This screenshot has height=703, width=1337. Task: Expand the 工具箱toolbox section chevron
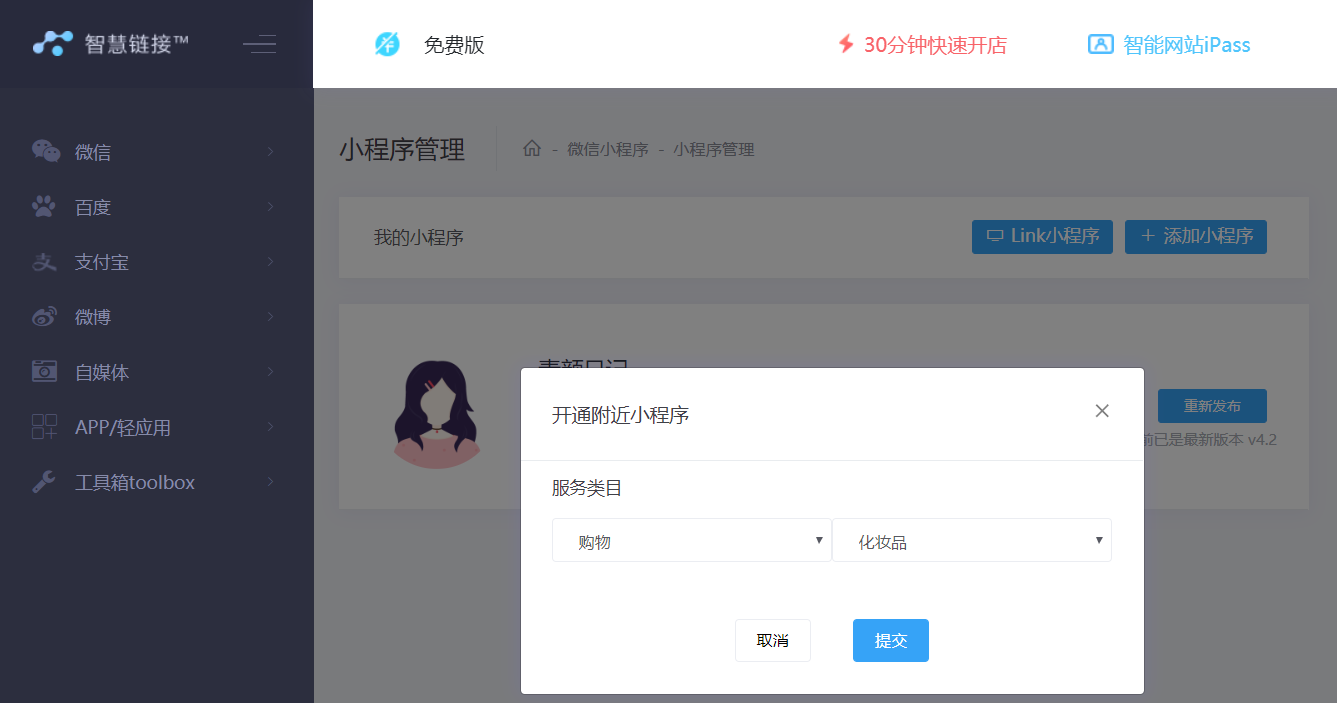point(269,482)
